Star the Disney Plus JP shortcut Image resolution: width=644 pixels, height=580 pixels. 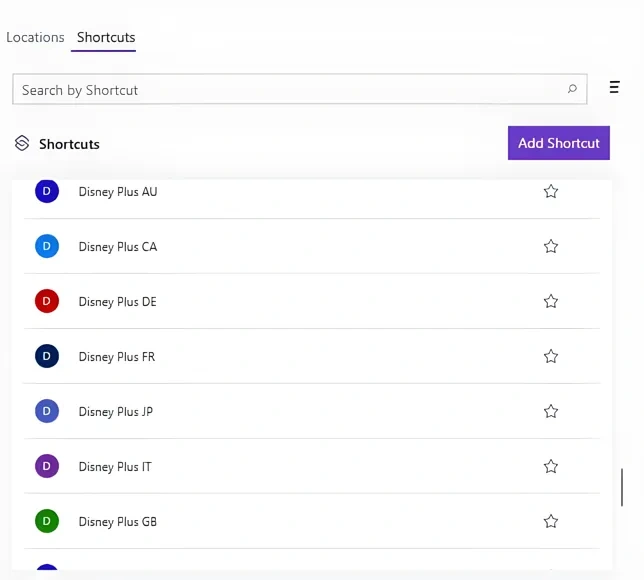551,412
